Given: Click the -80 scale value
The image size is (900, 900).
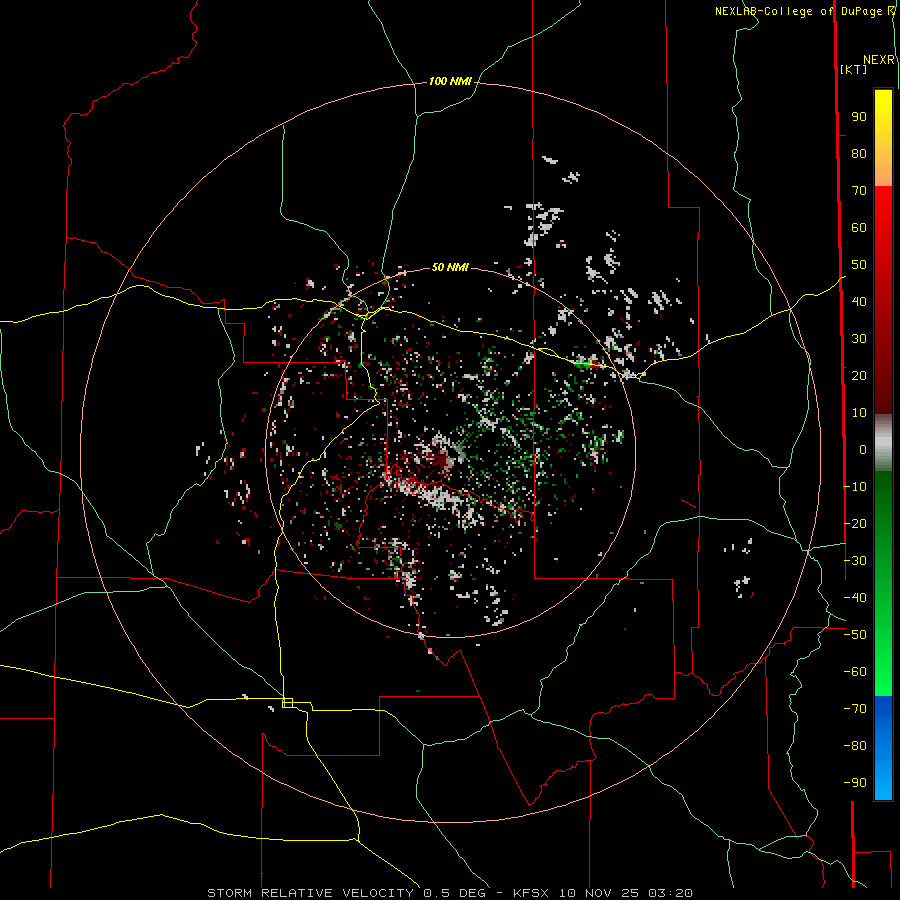Looking at the screenshot, I should (x=855, y=746).
